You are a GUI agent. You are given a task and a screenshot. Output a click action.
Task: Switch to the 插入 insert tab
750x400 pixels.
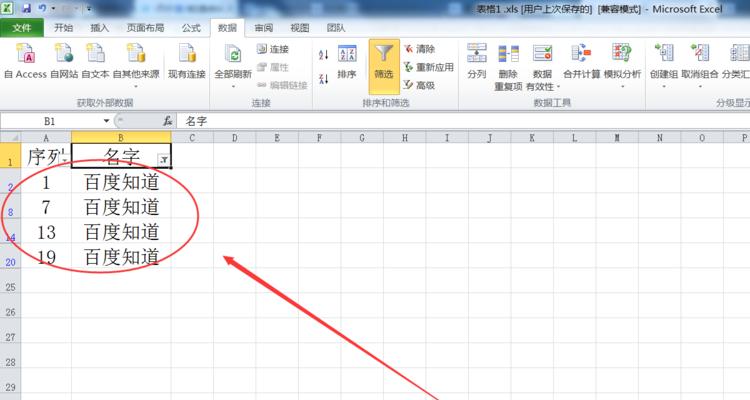[99, 28]
